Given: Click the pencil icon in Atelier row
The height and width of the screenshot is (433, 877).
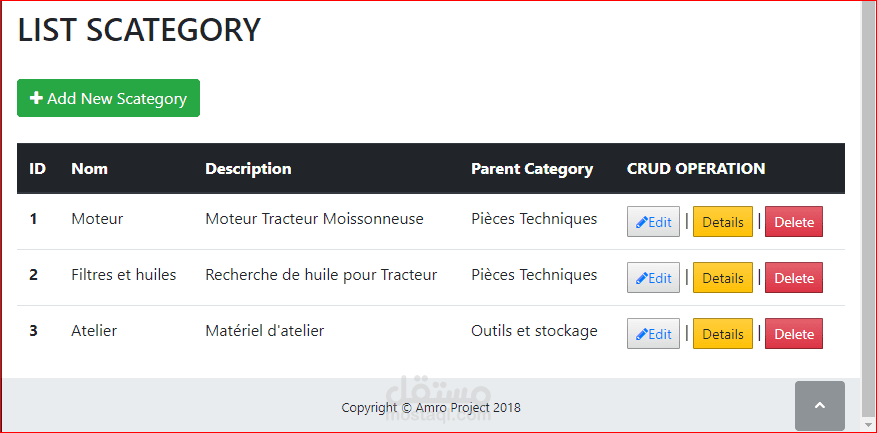Looking at the screenshot, I should pos(642,334).
